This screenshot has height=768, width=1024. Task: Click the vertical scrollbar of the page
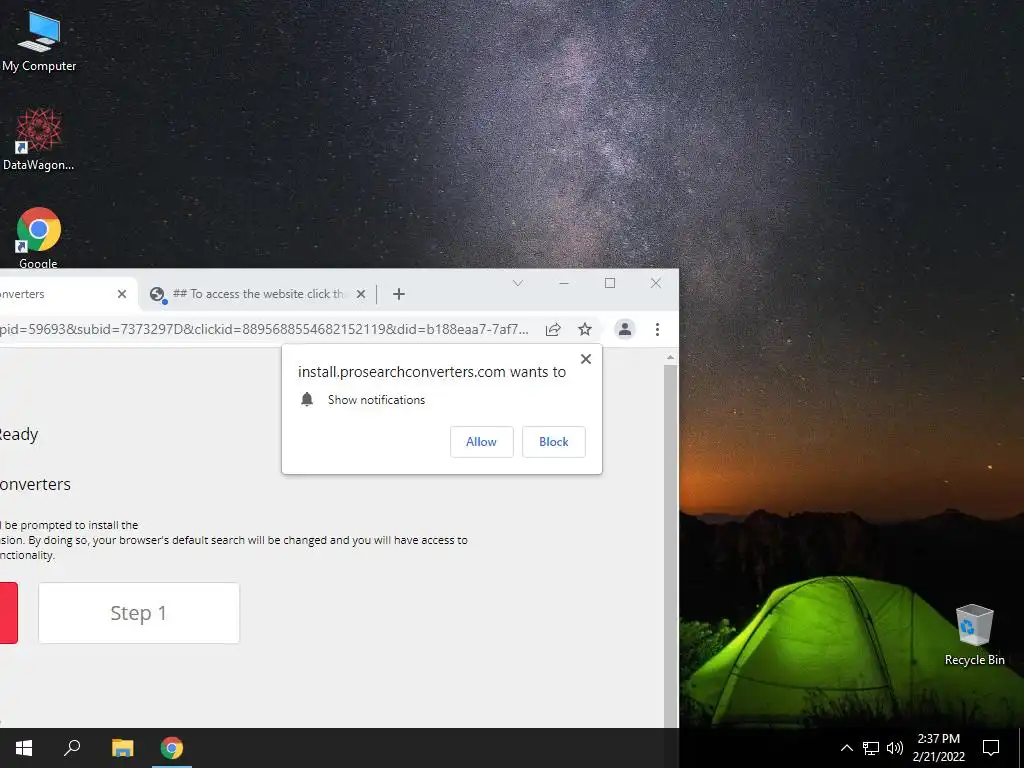[x=670, y=545]
